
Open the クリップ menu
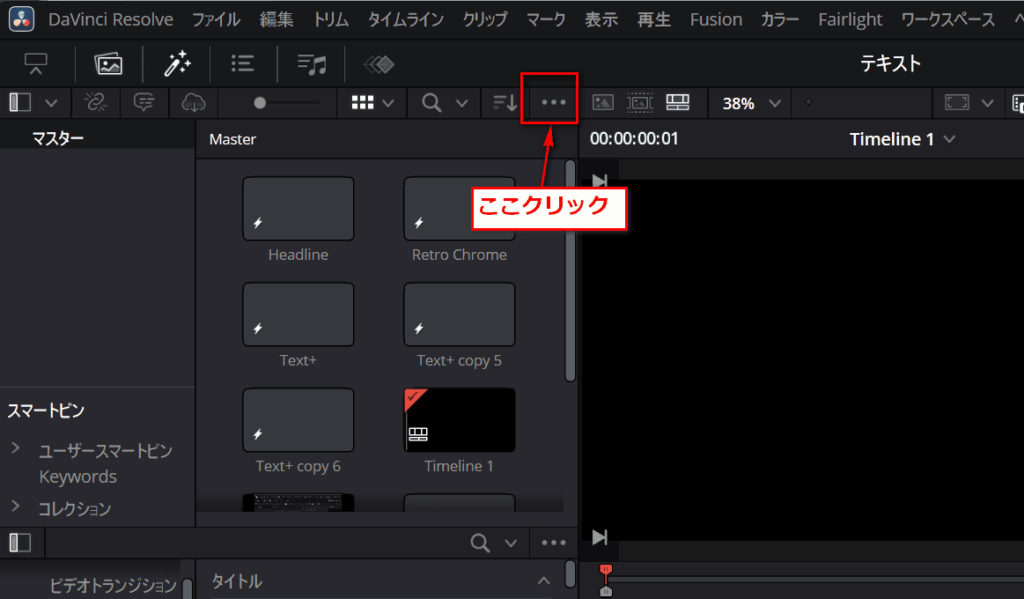pyautogui.click(x=485, y=20)
